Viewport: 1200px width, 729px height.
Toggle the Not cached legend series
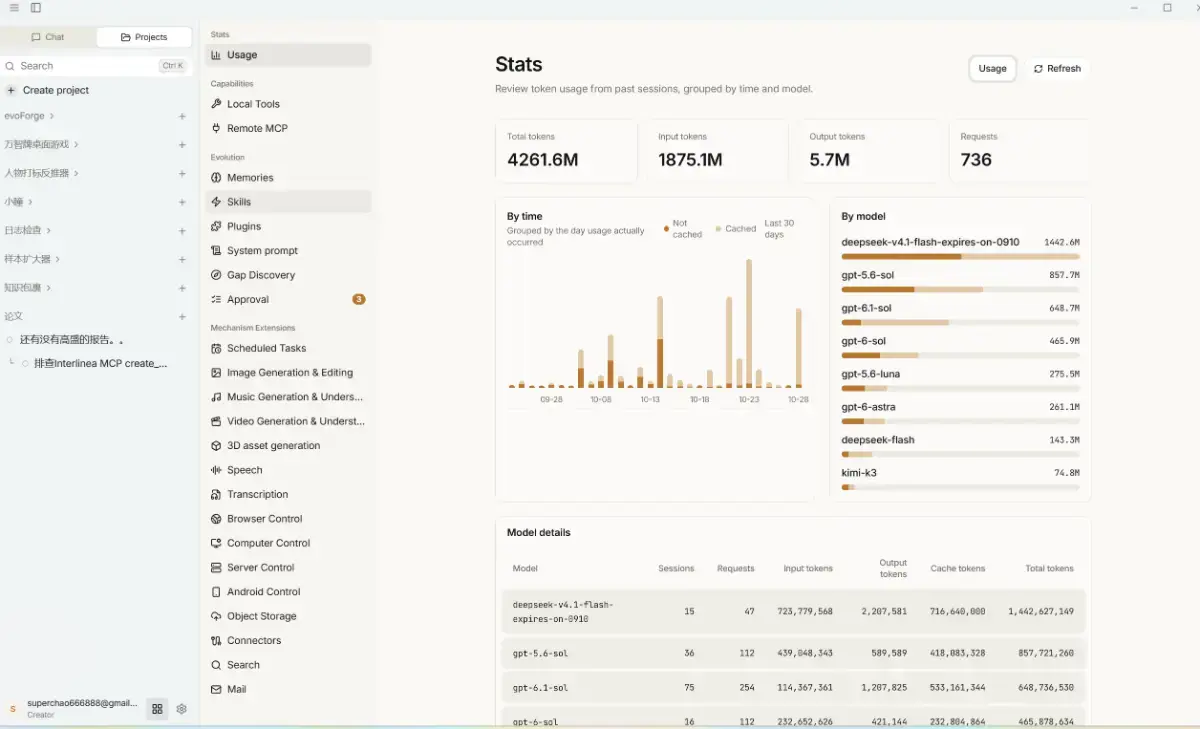click(683, 229)
